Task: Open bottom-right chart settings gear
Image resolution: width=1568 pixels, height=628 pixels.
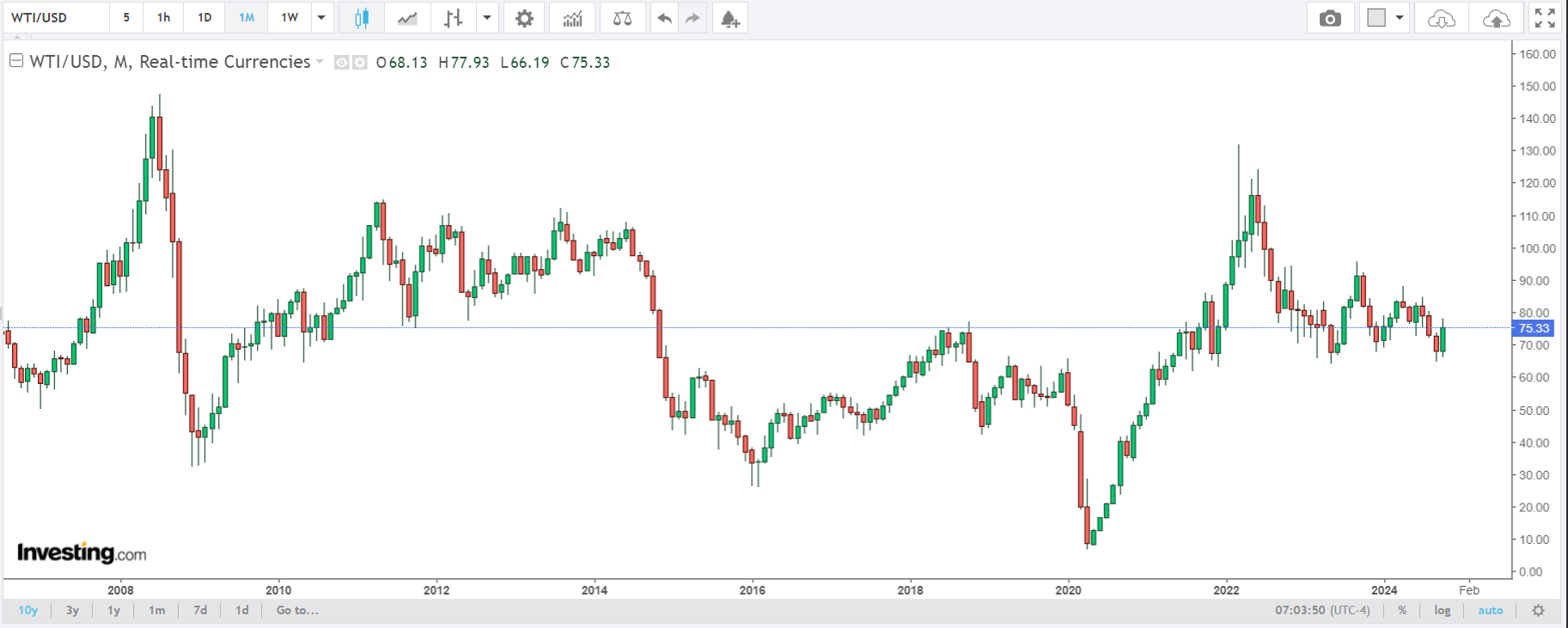Action: coord(1539,611)
